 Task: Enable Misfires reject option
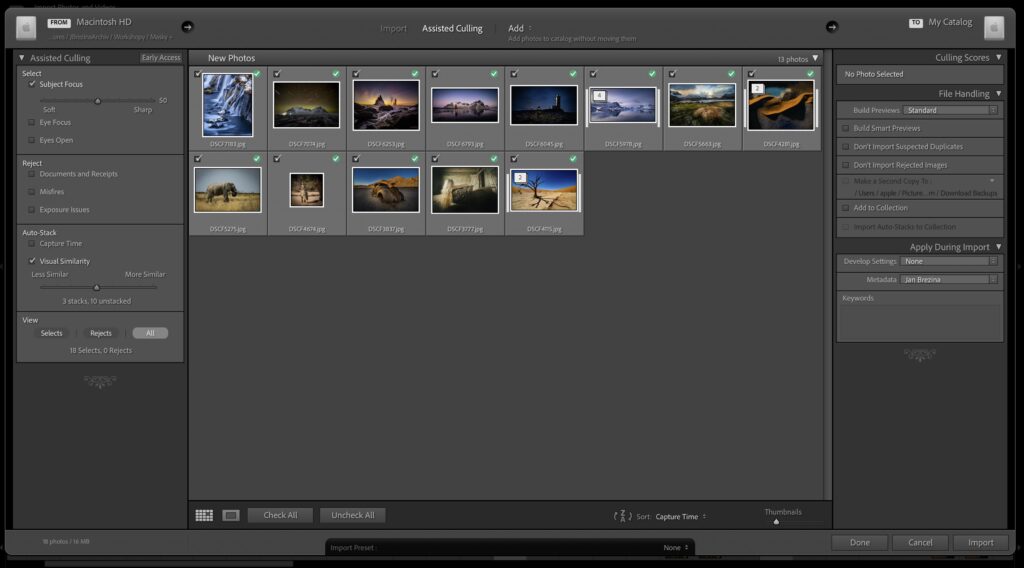pos(31,191)
